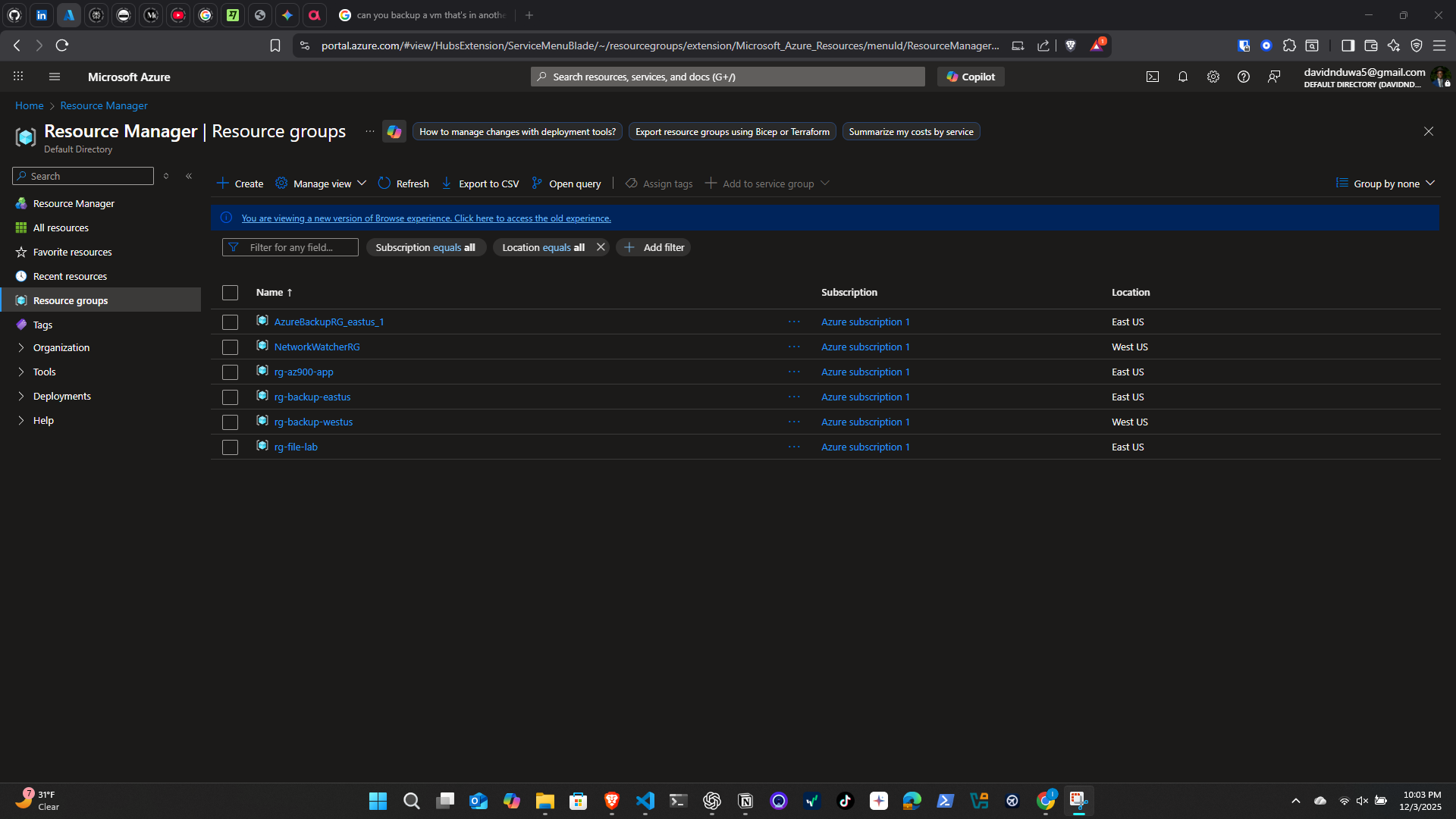Image resolution: width=1456 pixels, height=819 pixels.
Task: Check the rg-backup-eastus row checkbox
Action: coord(230,397)
